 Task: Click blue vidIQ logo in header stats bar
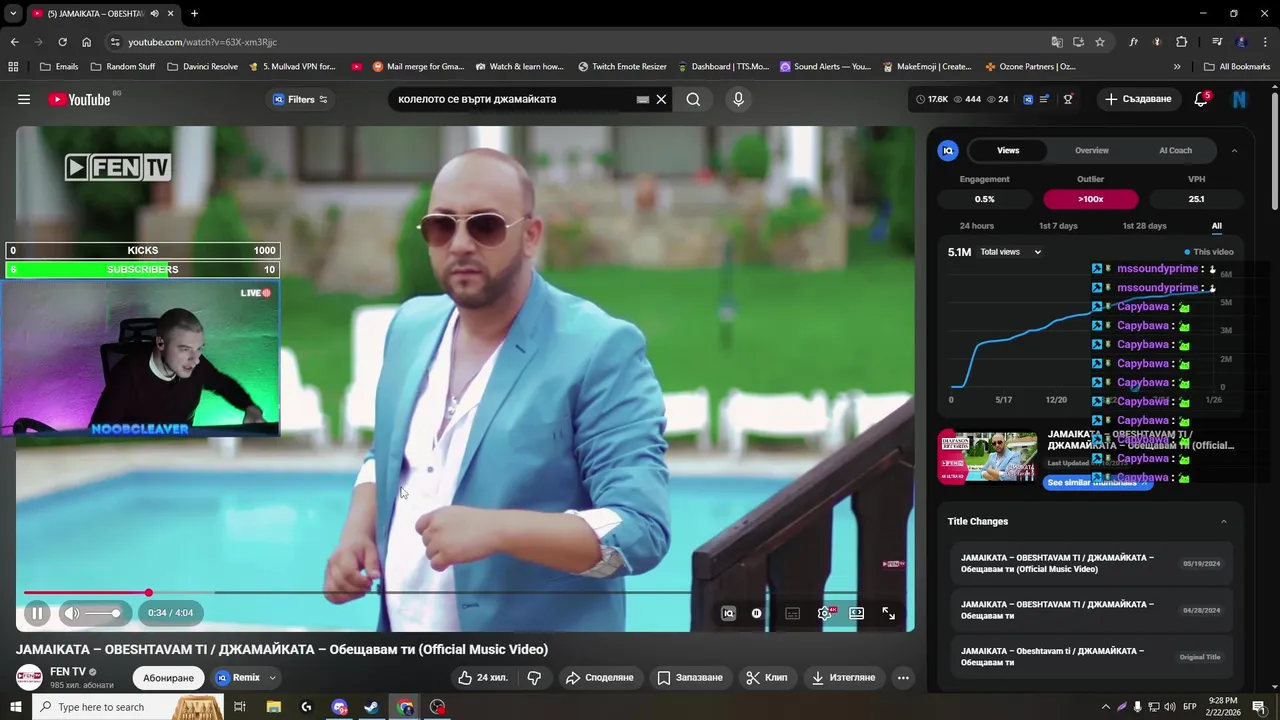pyautogui.click(x=1027, y=99)
